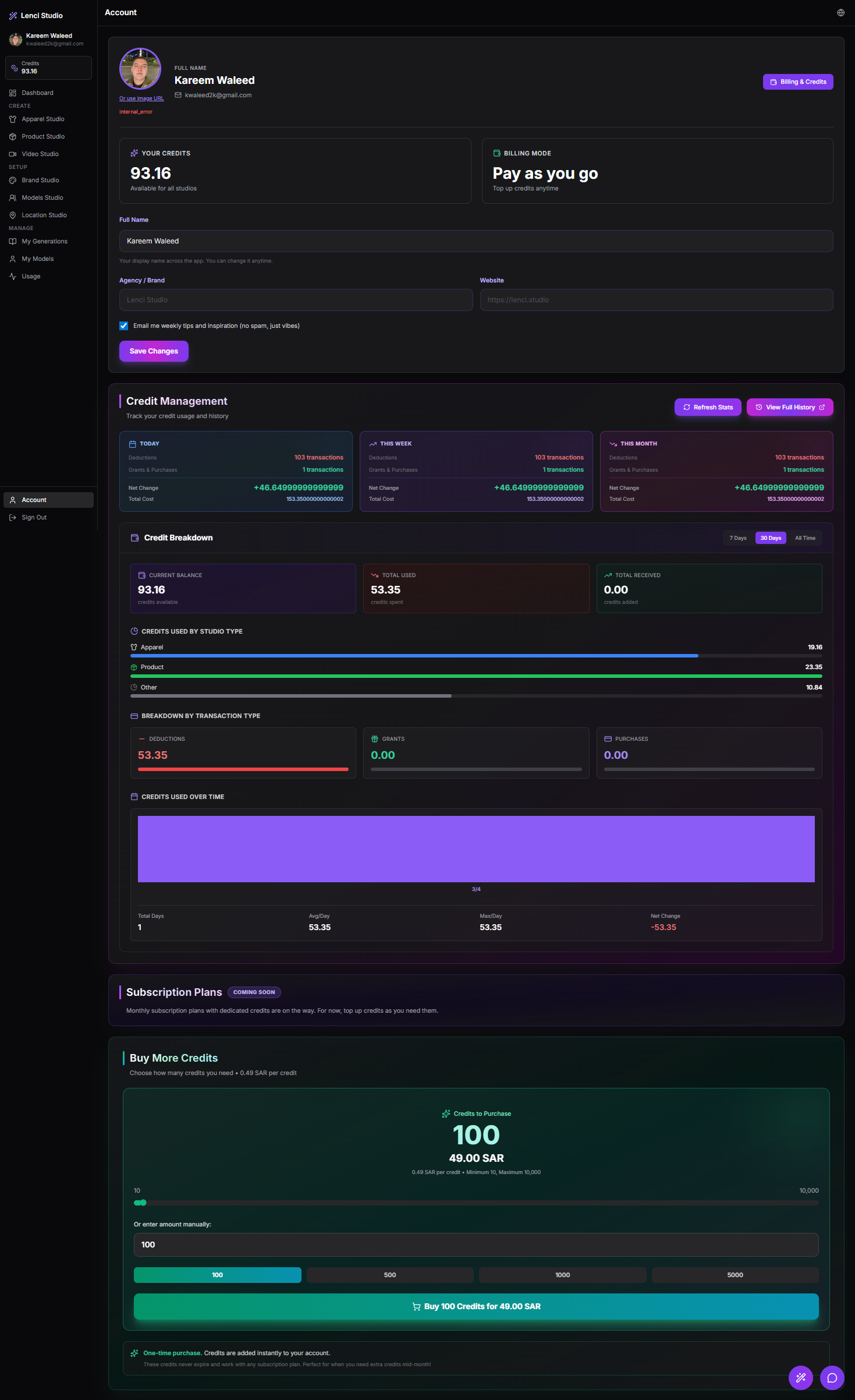This screenshot has width=855, height=1400.
Task: Click the profile avatar photo
Action: (x=140, y=69)
